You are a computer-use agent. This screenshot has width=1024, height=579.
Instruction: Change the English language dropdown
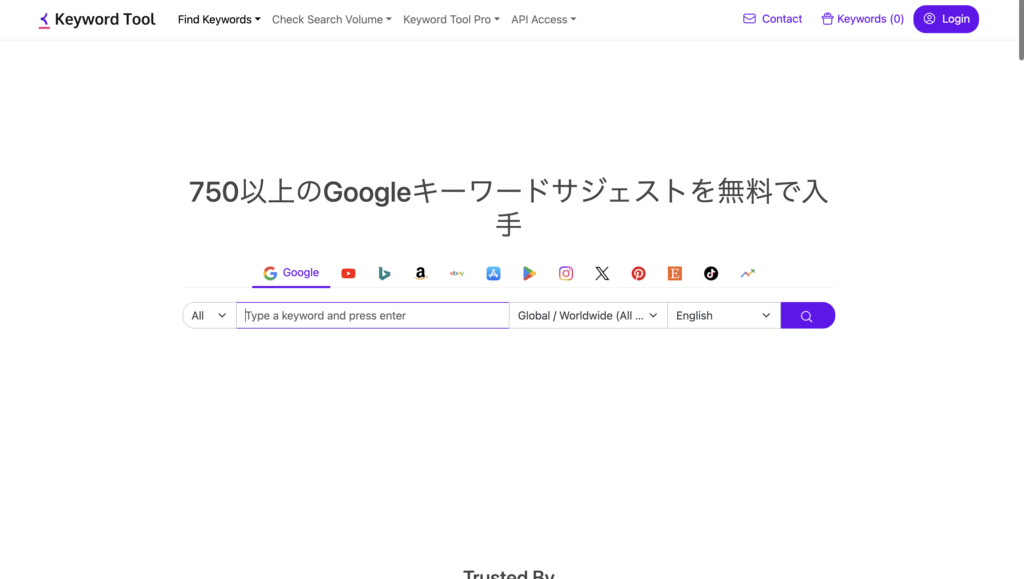pyautogui.click(x=724, y=315)
